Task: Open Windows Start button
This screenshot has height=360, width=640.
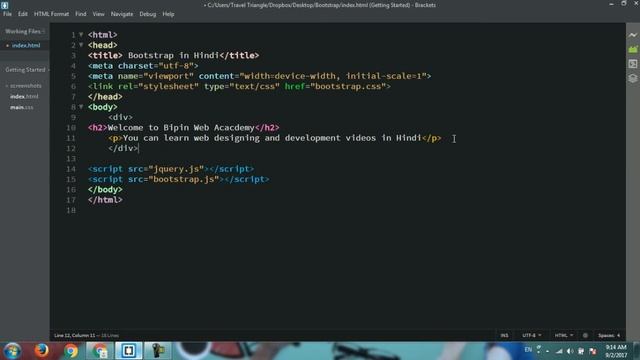Action: click(12, 351)
